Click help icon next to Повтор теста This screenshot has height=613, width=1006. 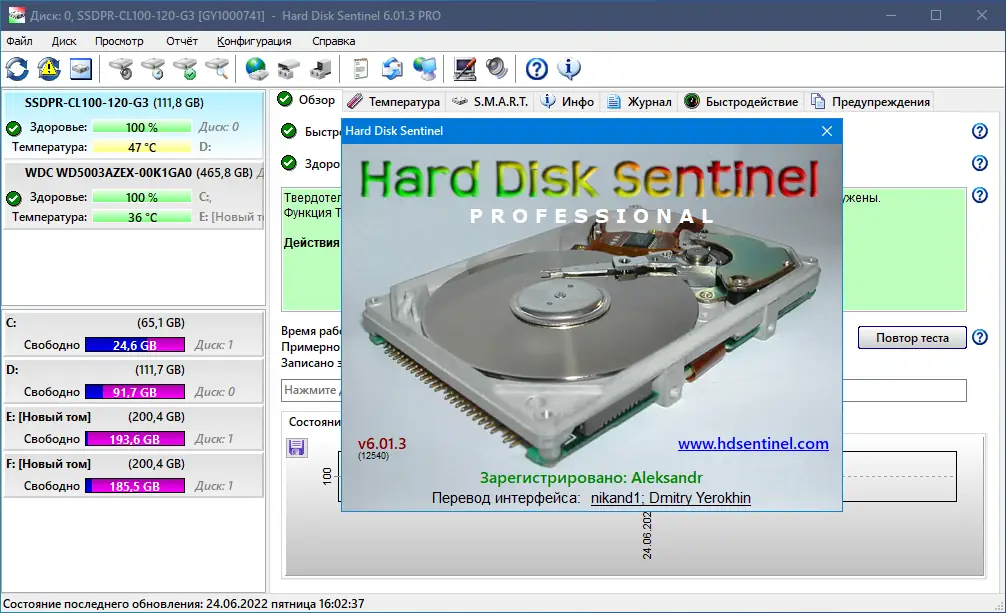980,337
